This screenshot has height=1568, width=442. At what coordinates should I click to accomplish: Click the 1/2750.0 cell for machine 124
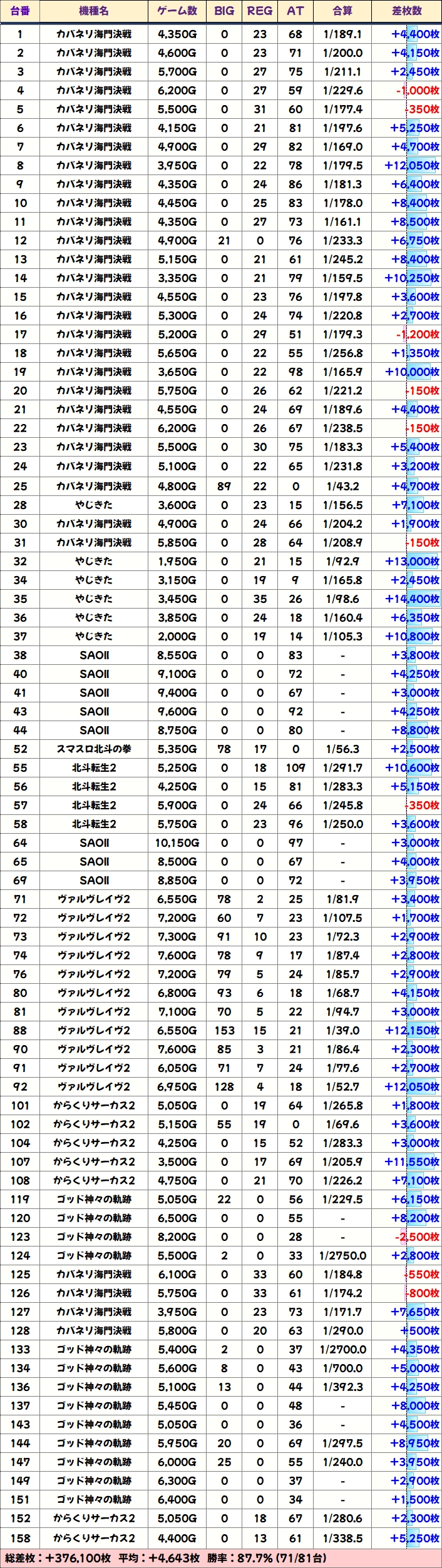point(342,1255)
